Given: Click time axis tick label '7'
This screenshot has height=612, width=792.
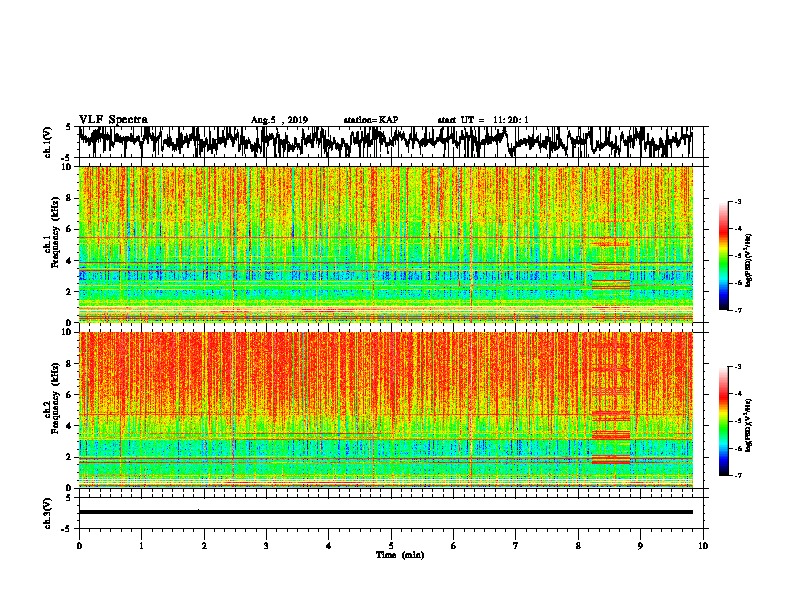Looking at the screenshot, I should click(x=516, y=546).
